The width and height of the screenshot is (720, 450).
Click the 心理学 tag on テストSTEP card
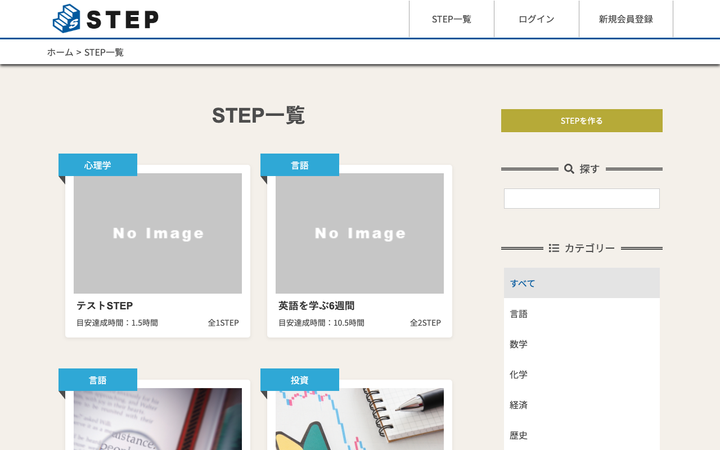coord(98,165)
